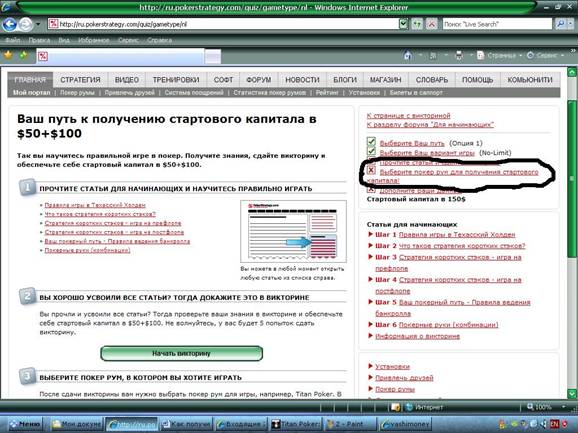The height and width of the screenshot is (433, 578).
Task: Open Покерные руки (комбинации) link in step 1
Action: (87, 250)
